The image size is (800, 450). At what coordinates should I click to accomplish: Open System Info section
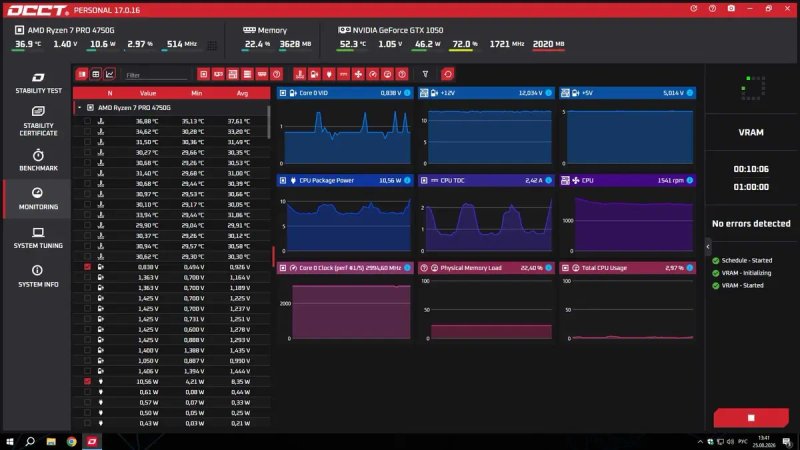pyautogui.click(x=38, y=277)
